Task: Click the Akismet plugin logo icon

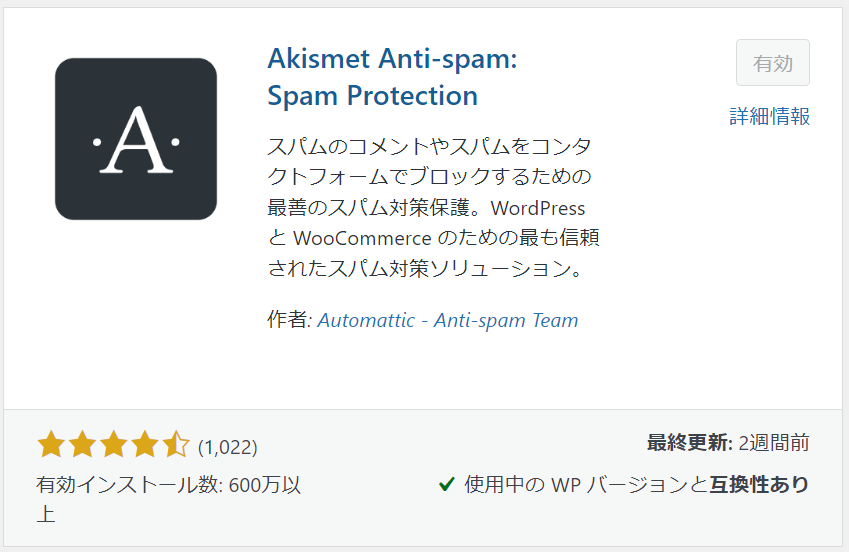Action: pyautogui.click(x=136, y=139)
